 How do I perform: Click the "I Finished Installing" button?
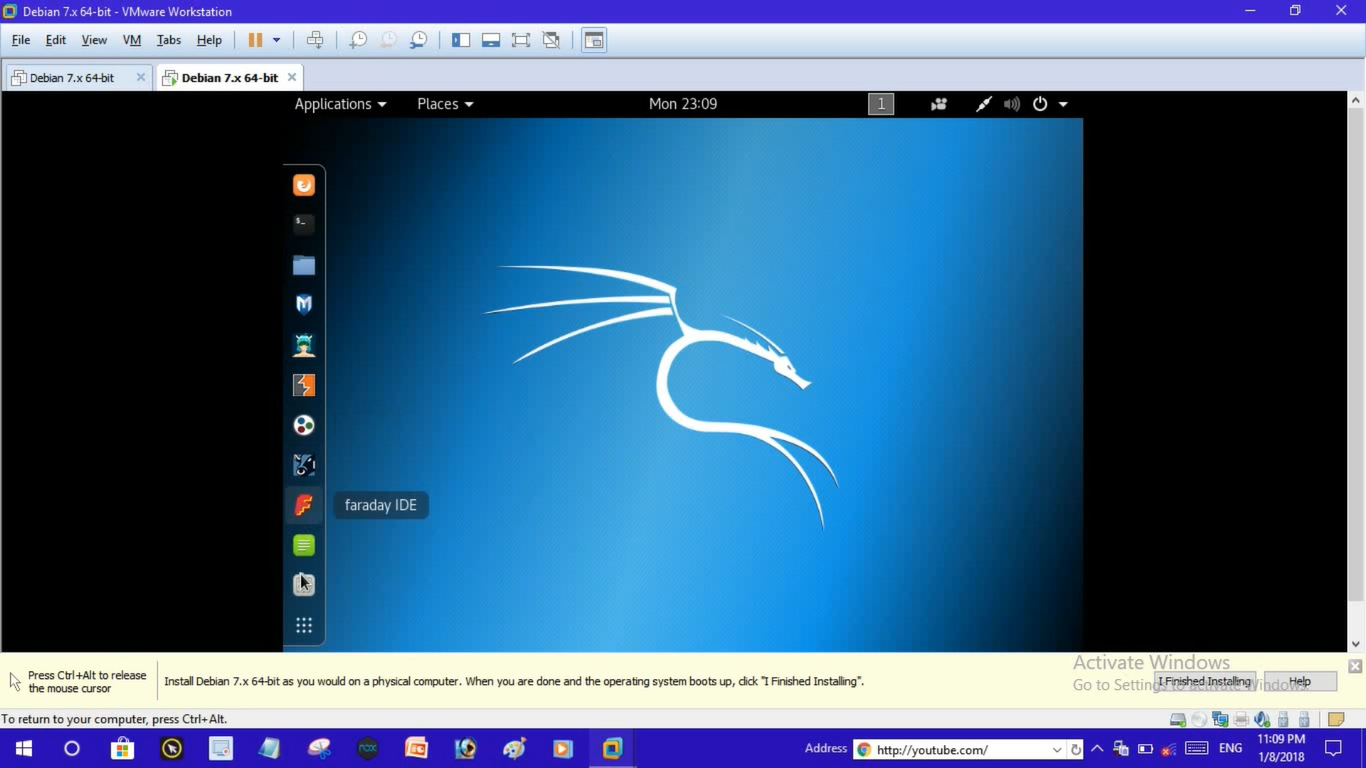1204,681
